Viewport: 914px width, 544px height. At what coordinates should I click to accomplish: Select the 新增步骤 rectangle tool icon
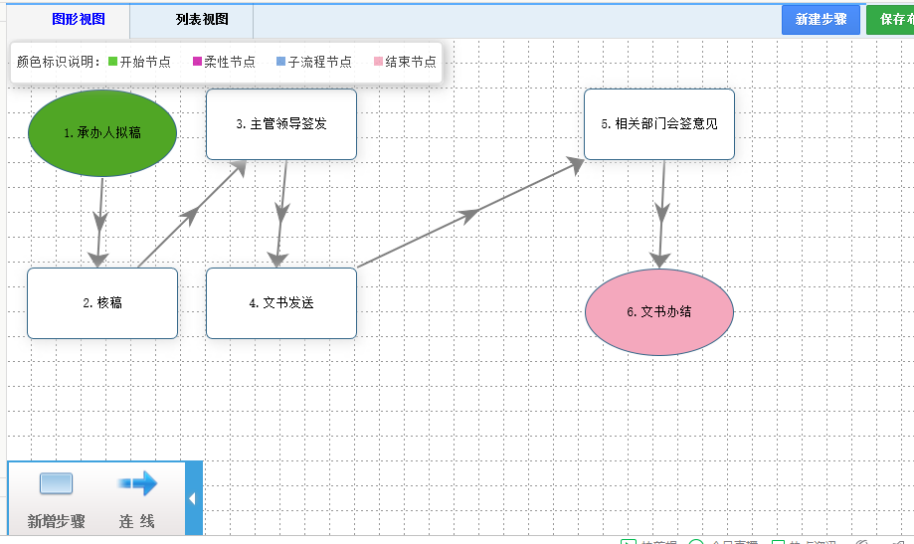[x=56, y=485]
